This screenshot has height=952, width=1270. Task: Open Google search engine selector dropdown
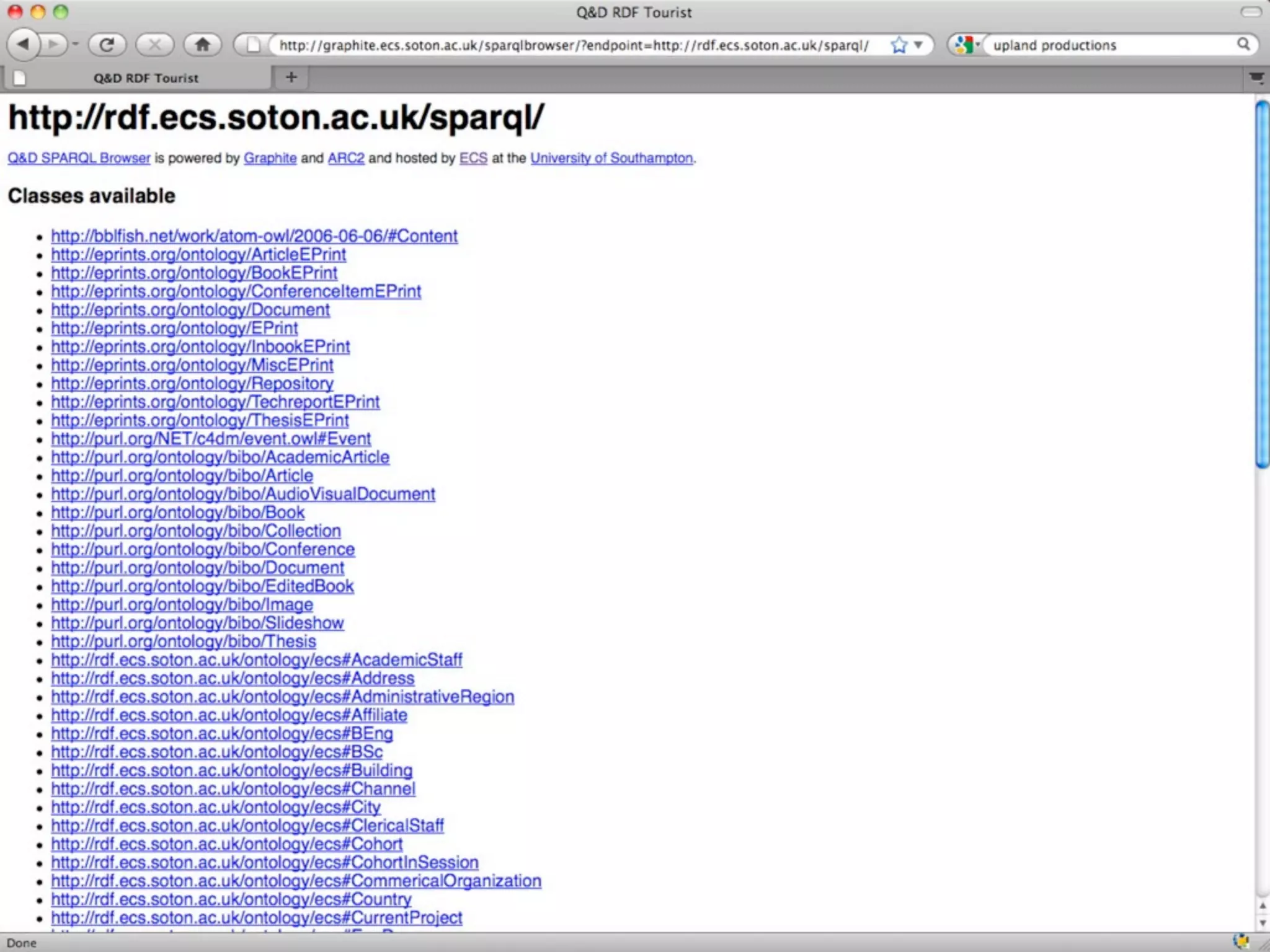[x=966, y=45]
